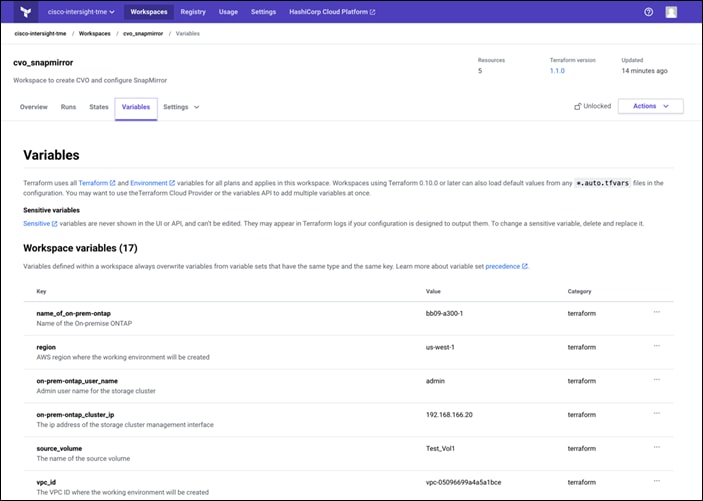Open actions menu for region row
The height and width of the screenshot is (501, 703).
pos(657,346)
